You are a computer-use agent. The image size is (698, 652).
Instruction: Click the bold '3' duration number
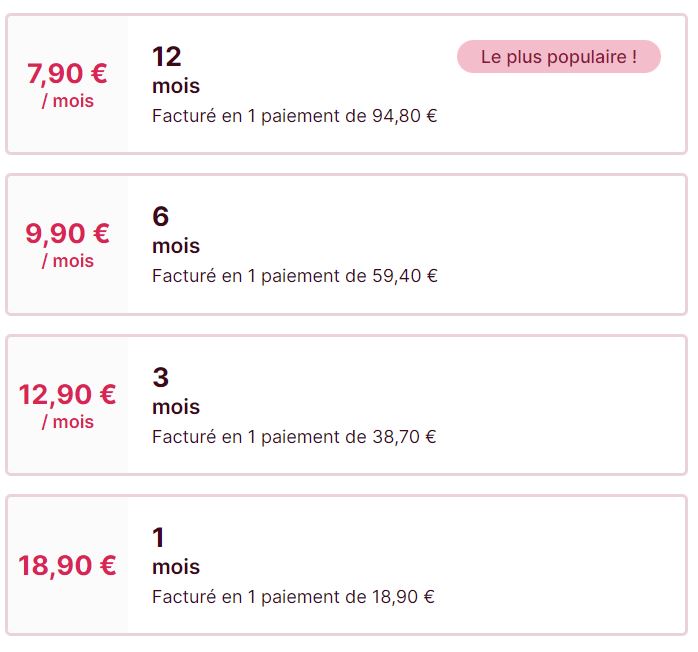161,377
